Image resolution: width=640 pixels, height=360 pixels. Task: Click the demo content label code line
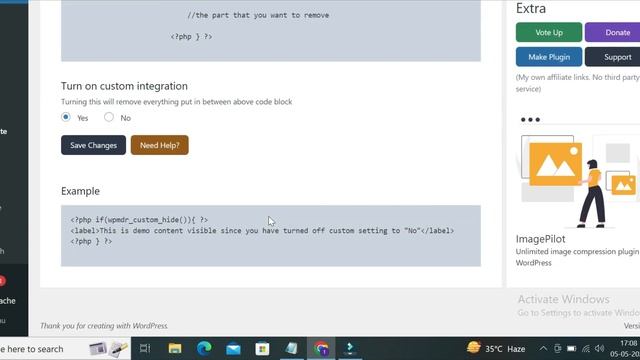[262, 231]
